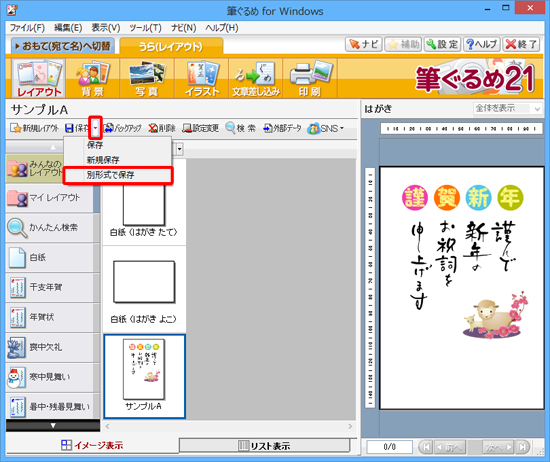Screen dimensions: 550x462
Task: Go to last page button
Action: (522, 447)
